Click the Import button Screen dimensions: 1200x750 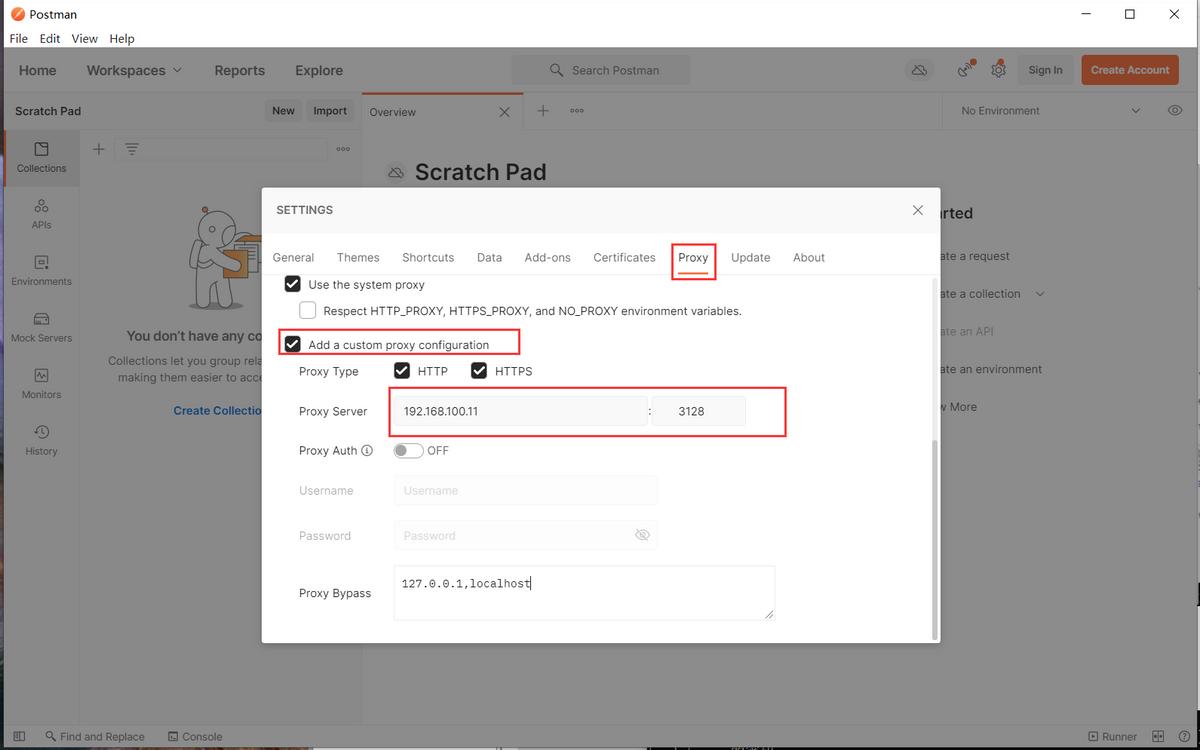point(330,111)
